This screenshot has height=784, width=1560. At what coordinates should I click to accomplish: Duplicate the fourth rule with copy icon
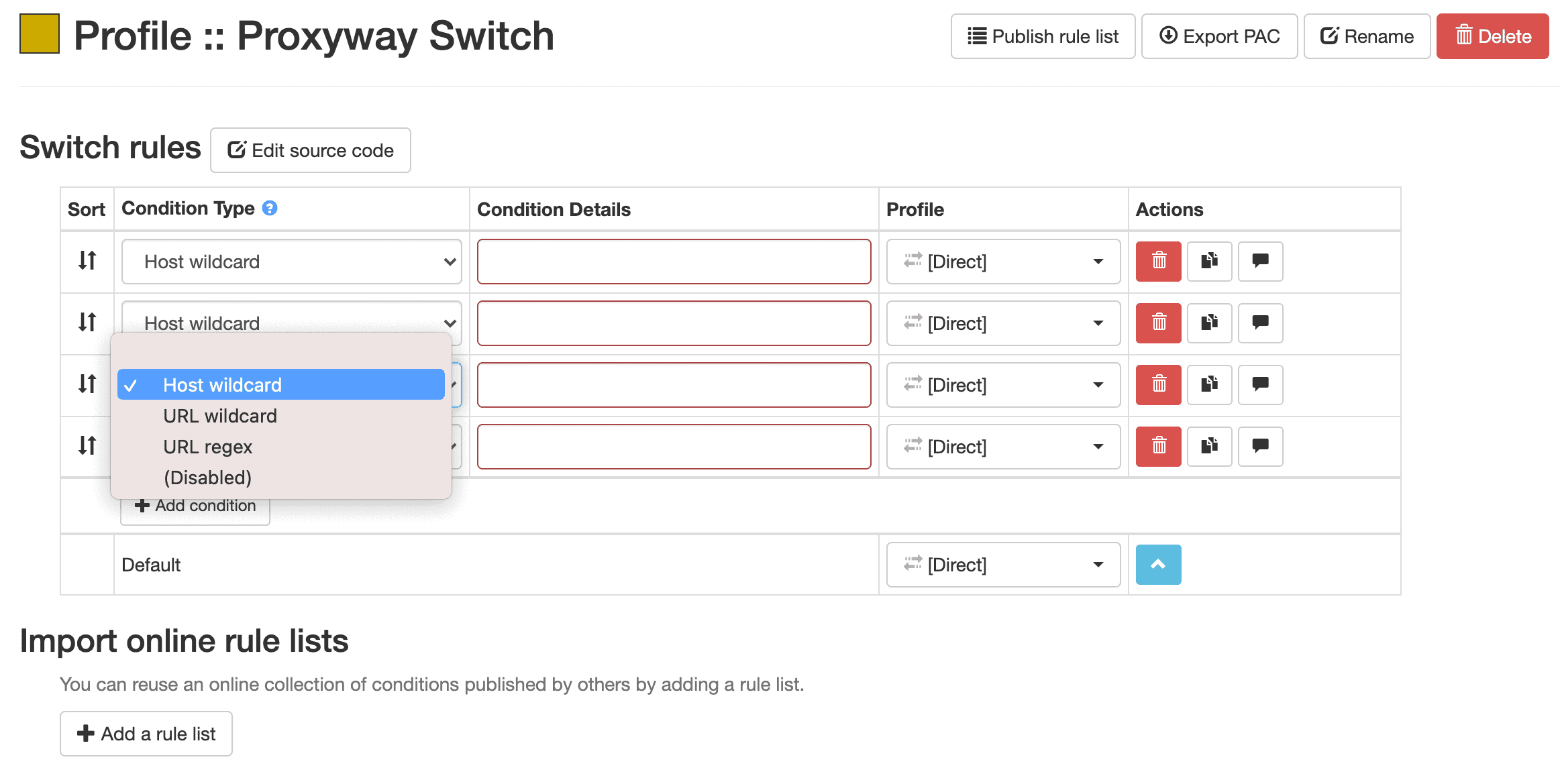(x=1210, y=447)
